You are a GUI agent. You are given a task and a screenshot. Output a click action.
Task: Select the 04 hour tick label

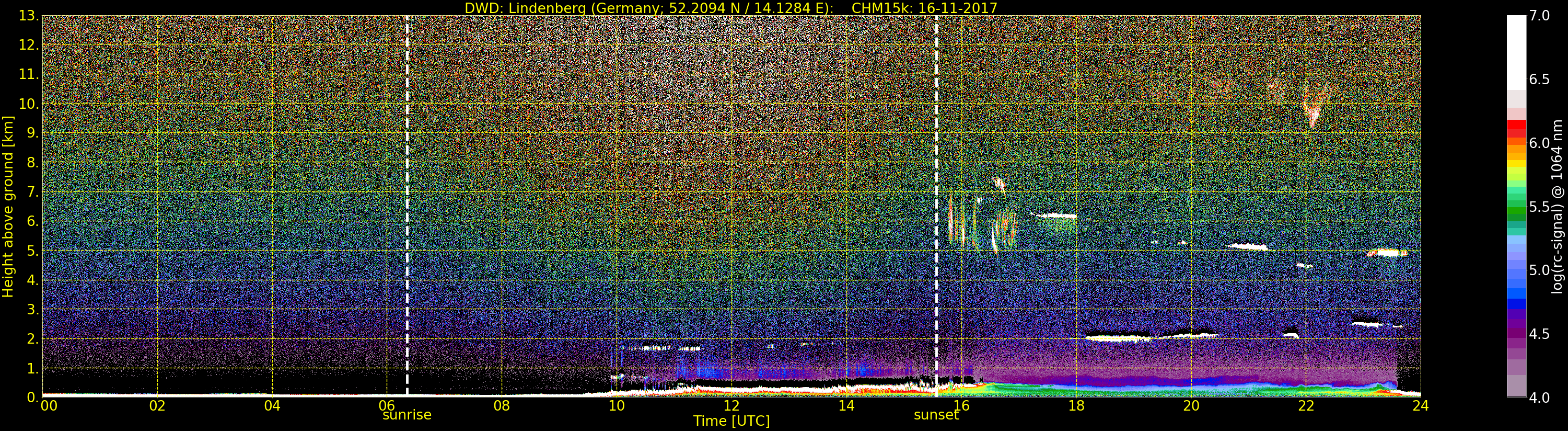(x=272, y=406)
